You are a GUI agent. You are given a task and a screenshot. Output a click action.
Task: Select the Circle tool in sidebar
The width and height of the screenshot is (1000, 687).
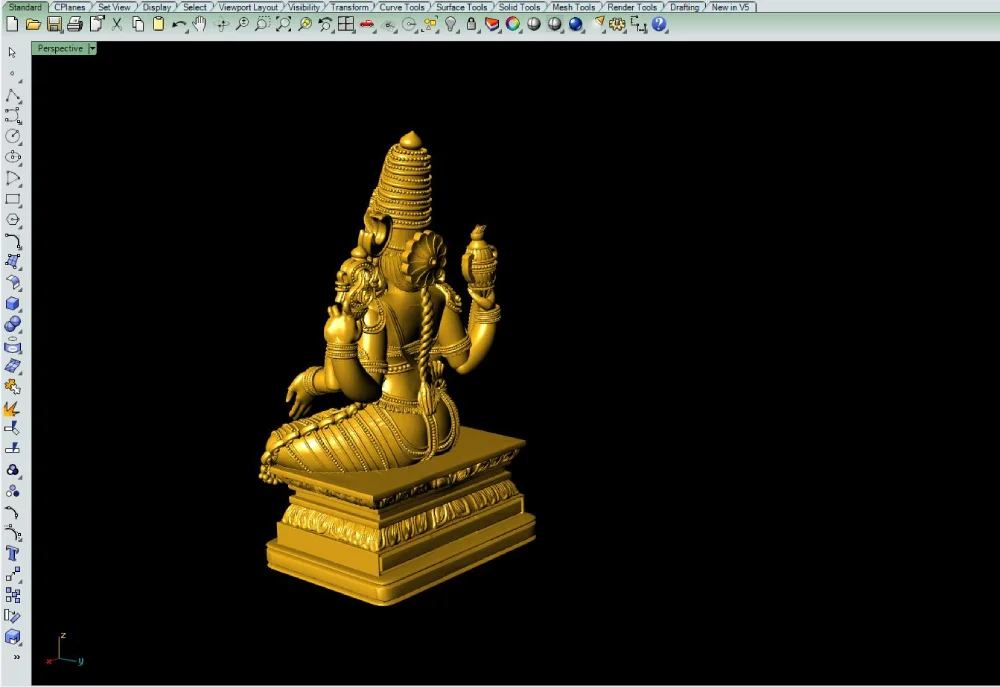(x=12, y=136)
